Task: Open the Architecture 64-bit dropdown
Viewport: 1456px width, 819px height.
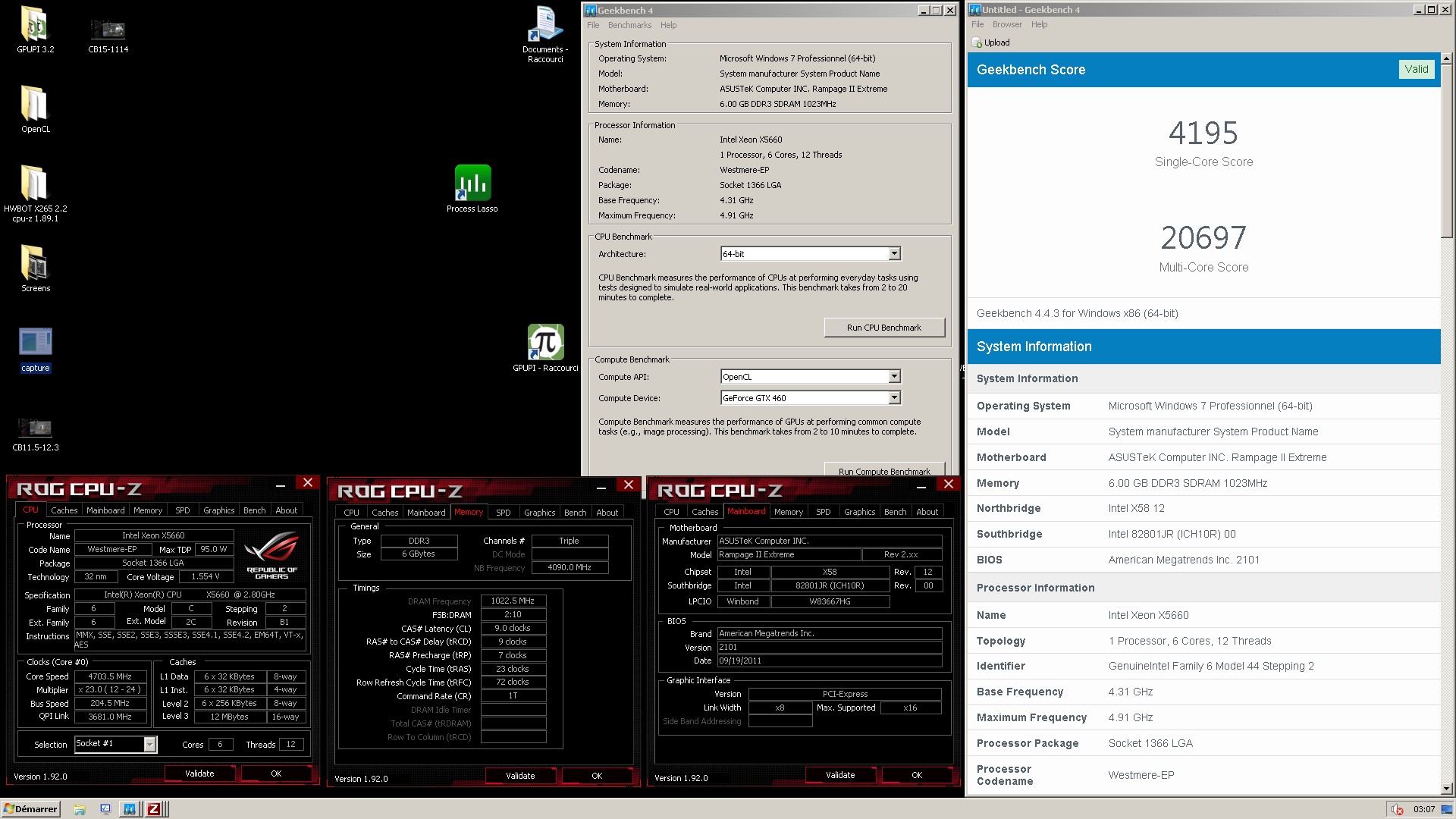Action: click(894, 254)
